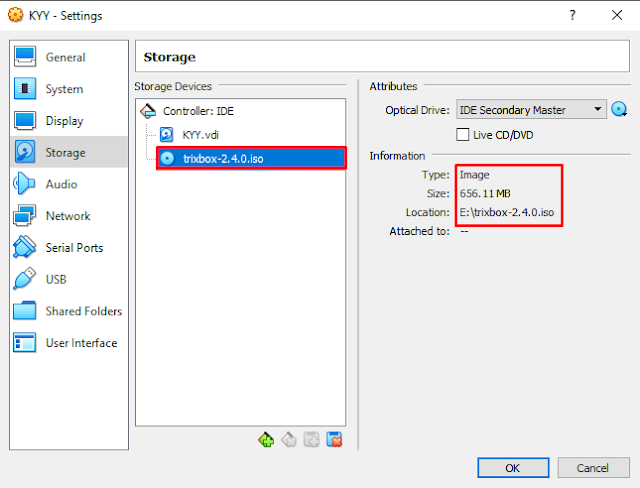
Task: Close the KYY Settings dialog
Action: 617,16
